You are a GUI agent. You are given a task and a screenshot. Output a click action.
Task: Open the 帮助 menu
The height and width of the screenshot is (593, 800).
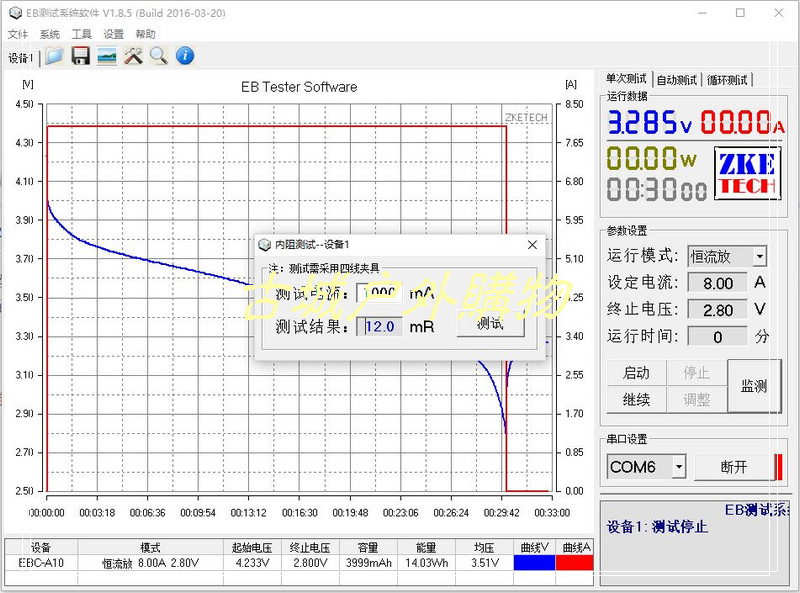[x=145, y=34]
